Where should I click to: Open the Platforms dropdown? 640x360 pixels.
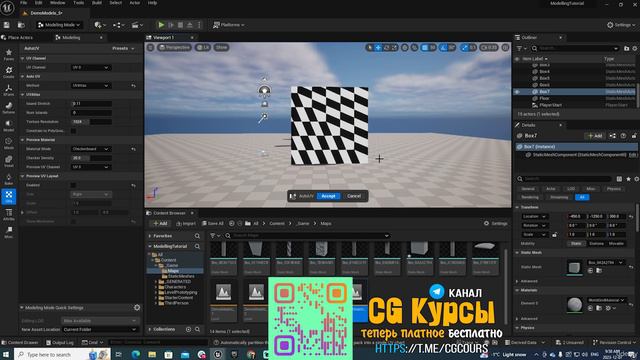pyautogui.click(x=229, y=25)
